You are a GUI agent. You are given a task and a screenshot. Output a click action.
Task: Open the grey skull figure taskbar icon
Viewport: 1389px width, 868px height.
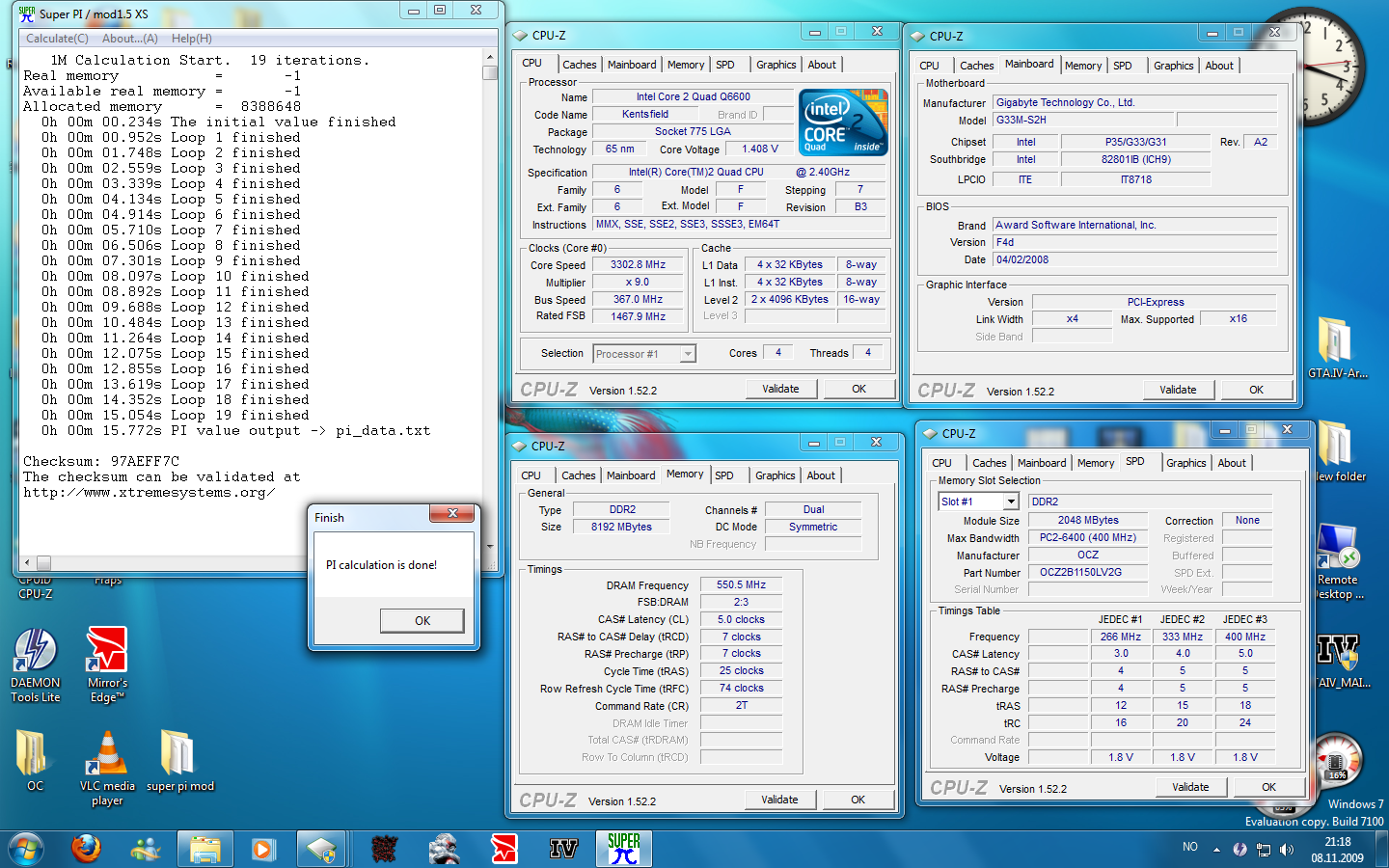(x=444, y=849)
